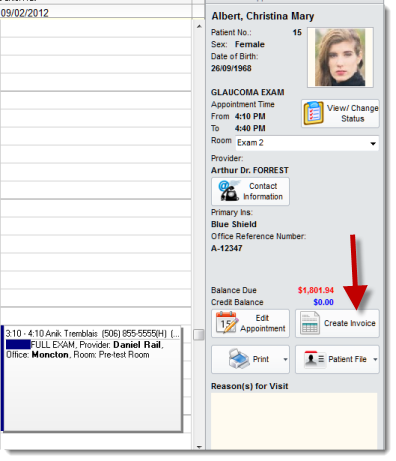Click the Print button label
396x461 pixels.
point(261,359)
